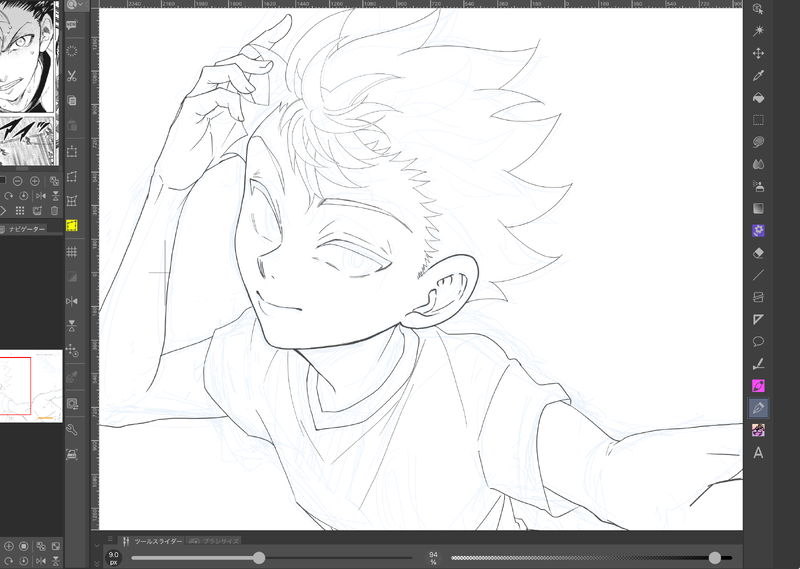Switch to the ツールスライダー tab
Viewport: 800px width, 569px height.
tap(152, 541)
